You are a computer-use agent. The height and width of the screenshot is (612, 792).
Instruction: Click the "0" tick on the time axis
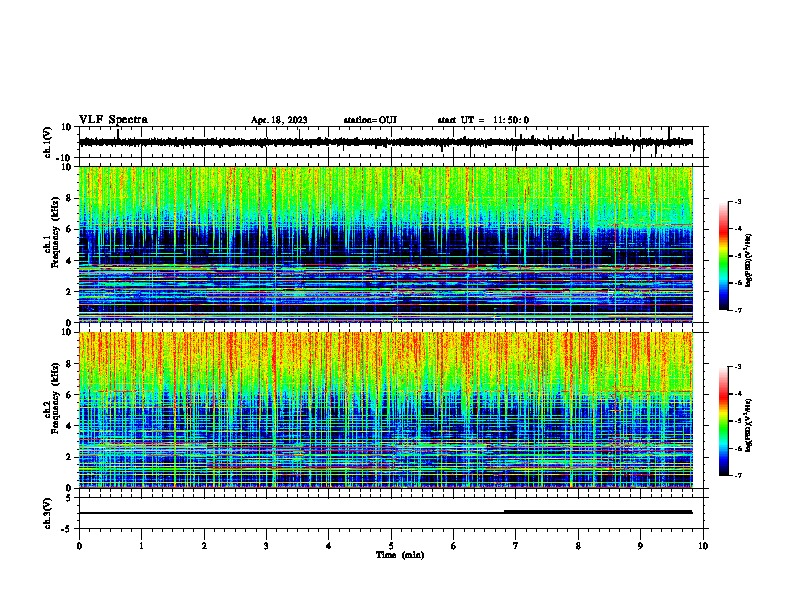pyautogui.click(x=79, y=546)
